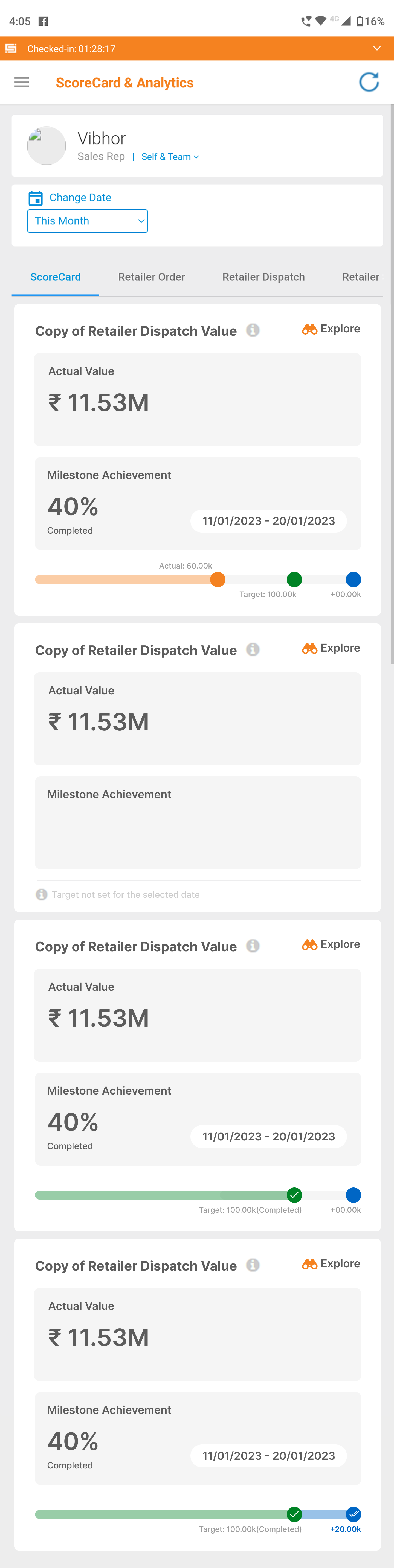
Task: Tap the blue marker beside the completed green check with +00.00k
Action: 353,1195
